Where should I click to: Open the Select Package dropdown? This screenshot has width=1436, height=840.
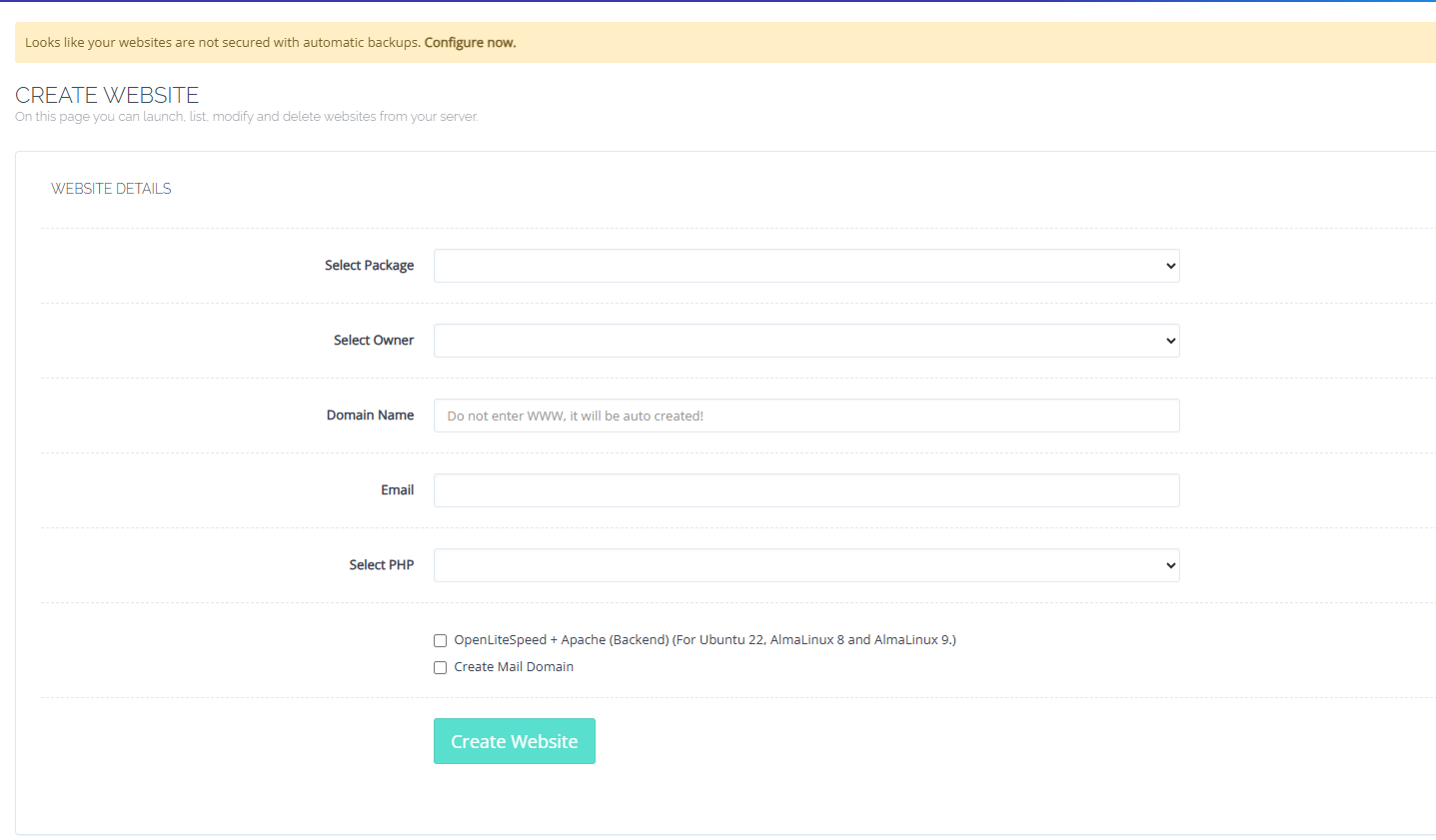click(805, 266)
